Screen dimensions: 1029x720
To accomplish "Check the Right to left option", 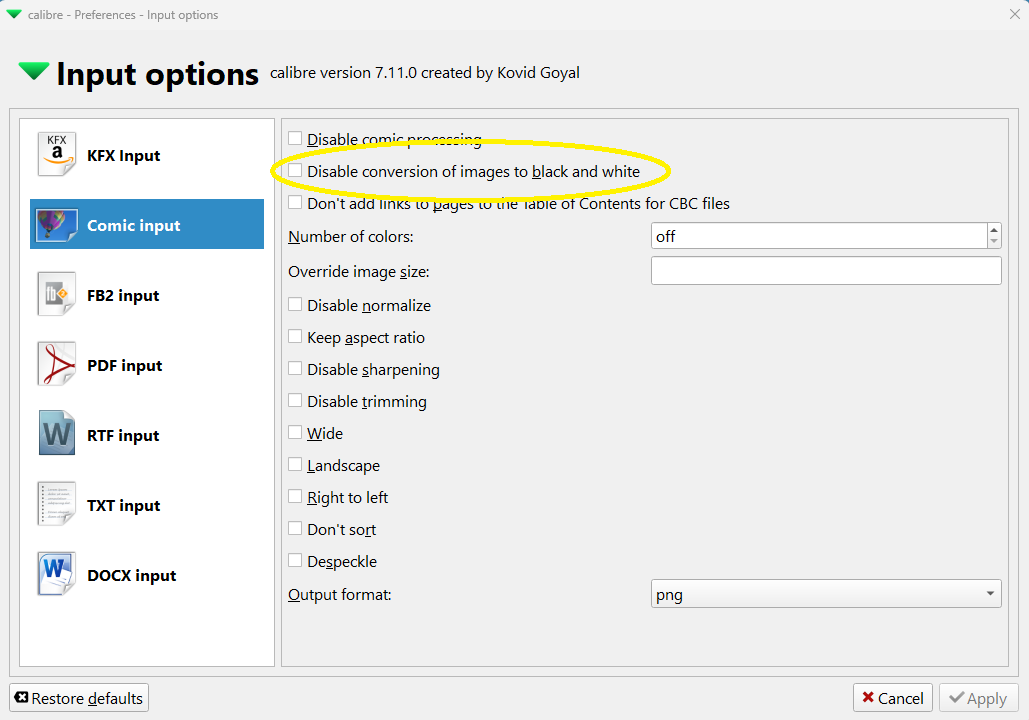I will click(295, 497).
